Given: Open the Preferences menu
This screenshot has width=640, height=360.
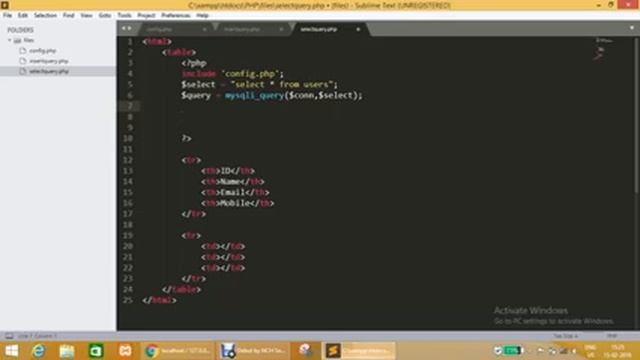Looking at the screenshot, I should tap(176, 16).
